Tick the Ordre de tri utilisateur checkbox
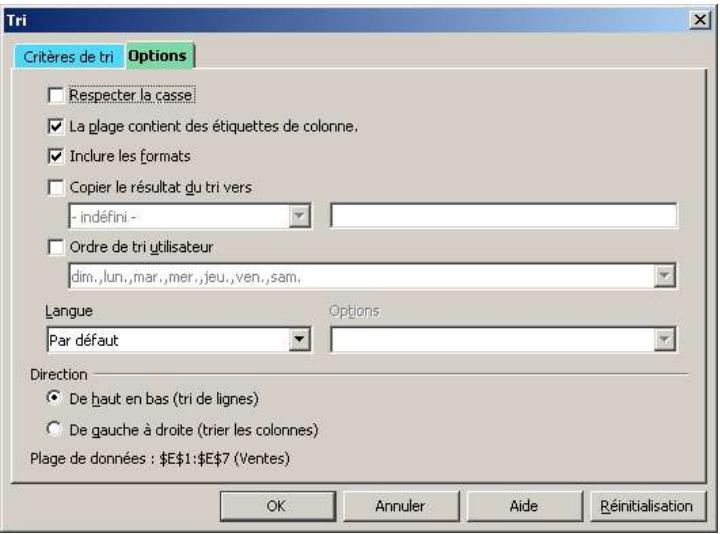The width and height of the screenshot is (720, 534). pos(56,247)
